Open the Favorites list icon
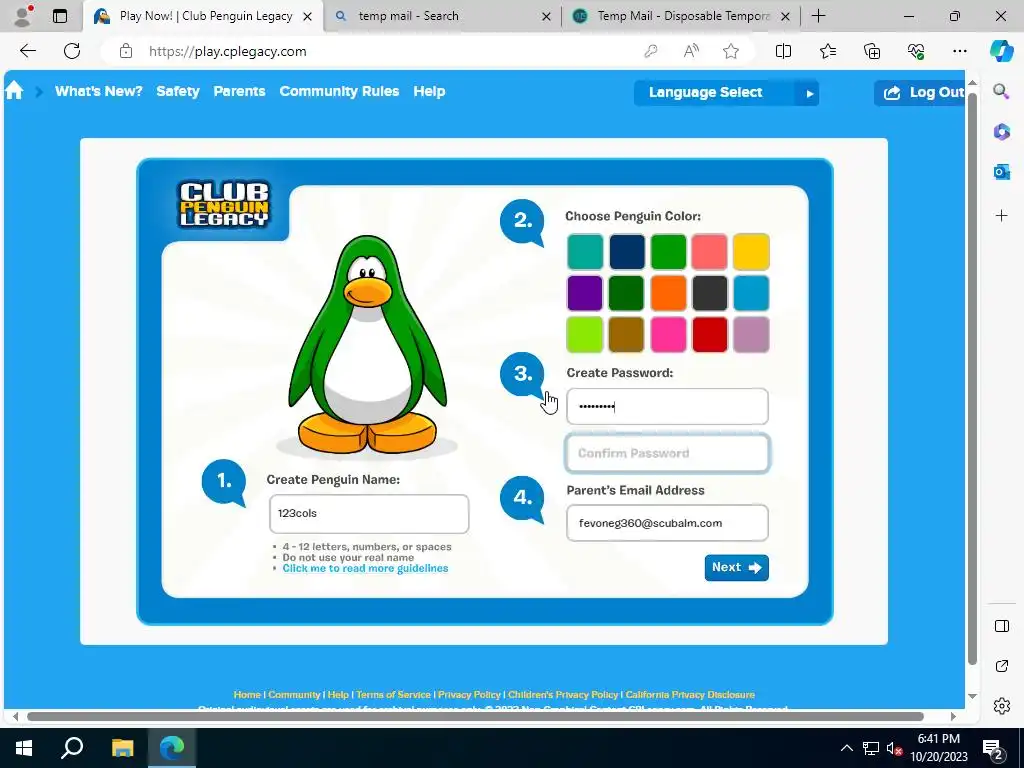This screenshot has height=768, width=1024. click(x=827, y=51)
